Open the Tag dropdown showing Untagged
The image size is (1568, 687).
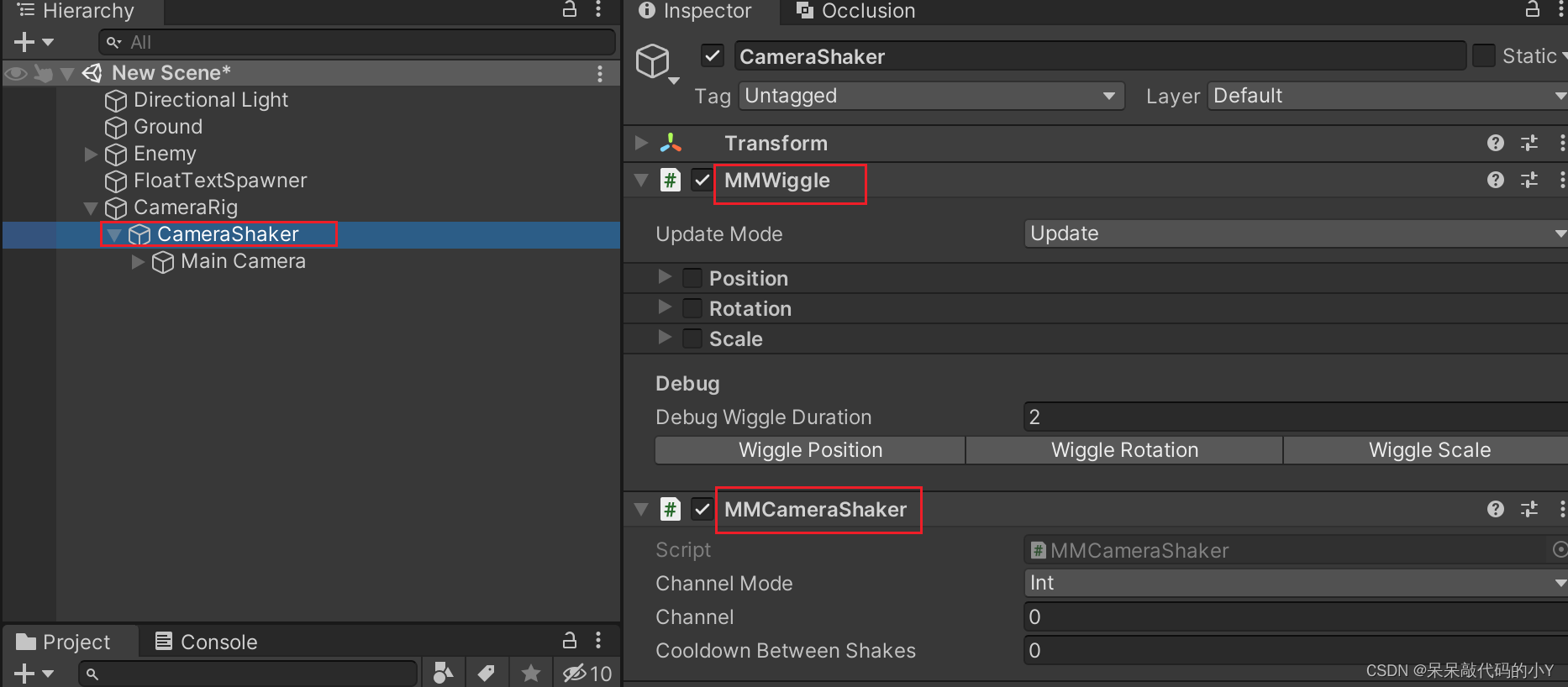pos(931,96)
